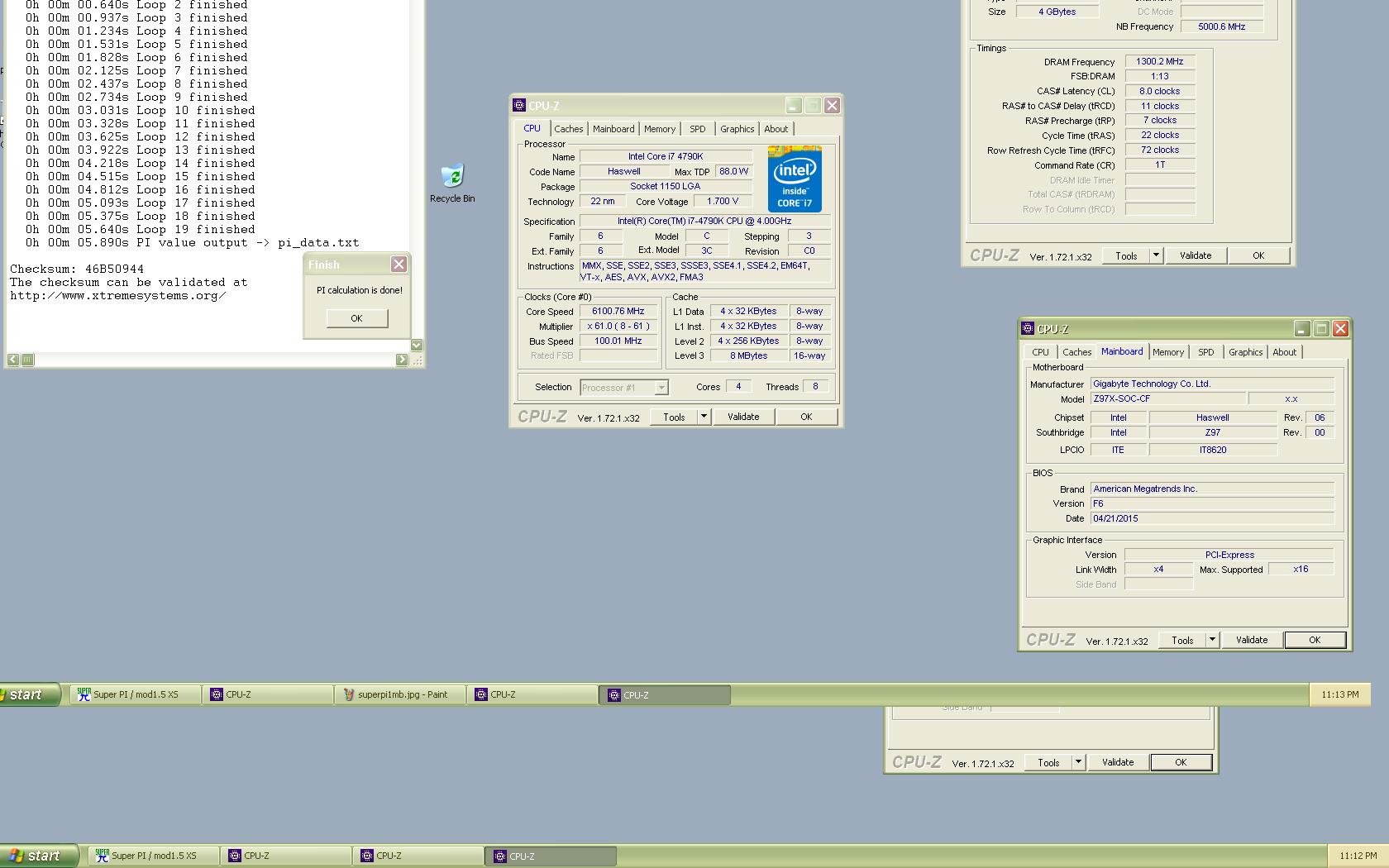Switch to Memory tab in Mainboard CPU-Z window
Image resolution: width=1389 pixels, height=868 pixels.
(1168, 352)
